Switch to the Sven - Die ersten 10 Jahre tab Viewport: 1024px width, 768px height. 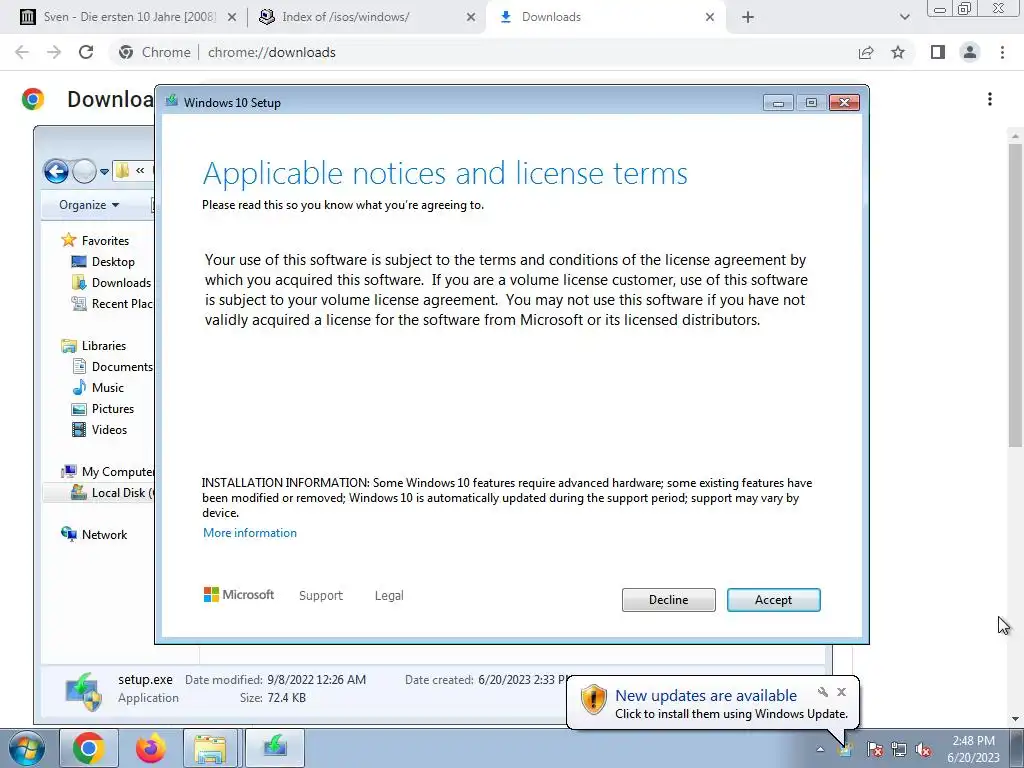click(x=129, y=17)
